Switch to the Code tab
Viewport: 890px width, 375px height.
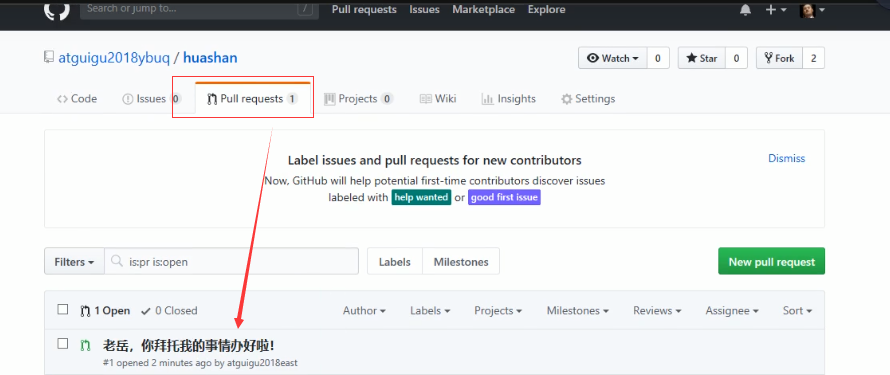click(x=77, y=99)
